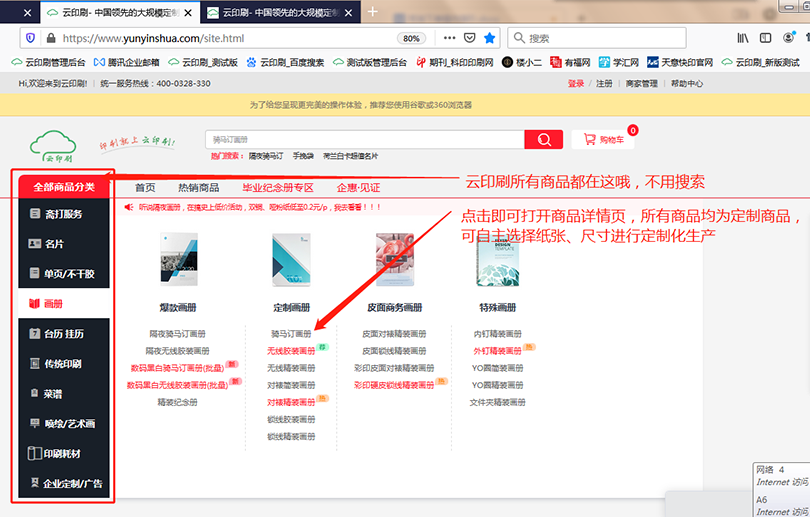Switch to the 热销商品 tab
Image resolution: width=810 pixels, height=517 pixels.
point(198,187)
